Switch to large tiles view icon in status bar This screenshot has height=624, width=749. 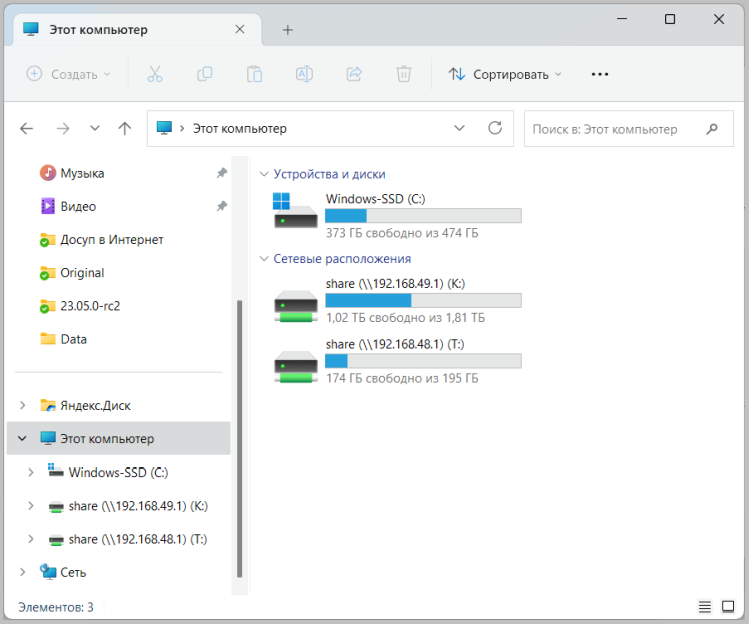[728, 607]
